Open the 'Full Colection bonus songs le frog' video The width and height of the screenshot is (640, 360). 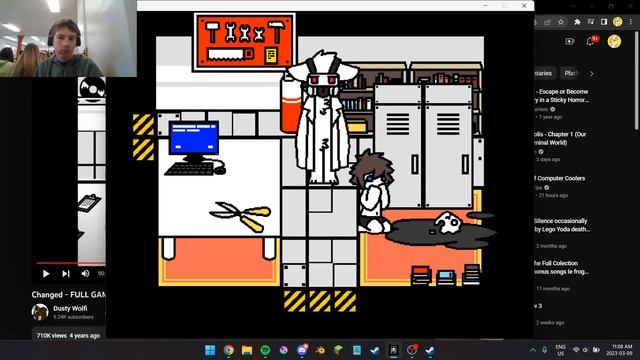click(x=561, y=267)
